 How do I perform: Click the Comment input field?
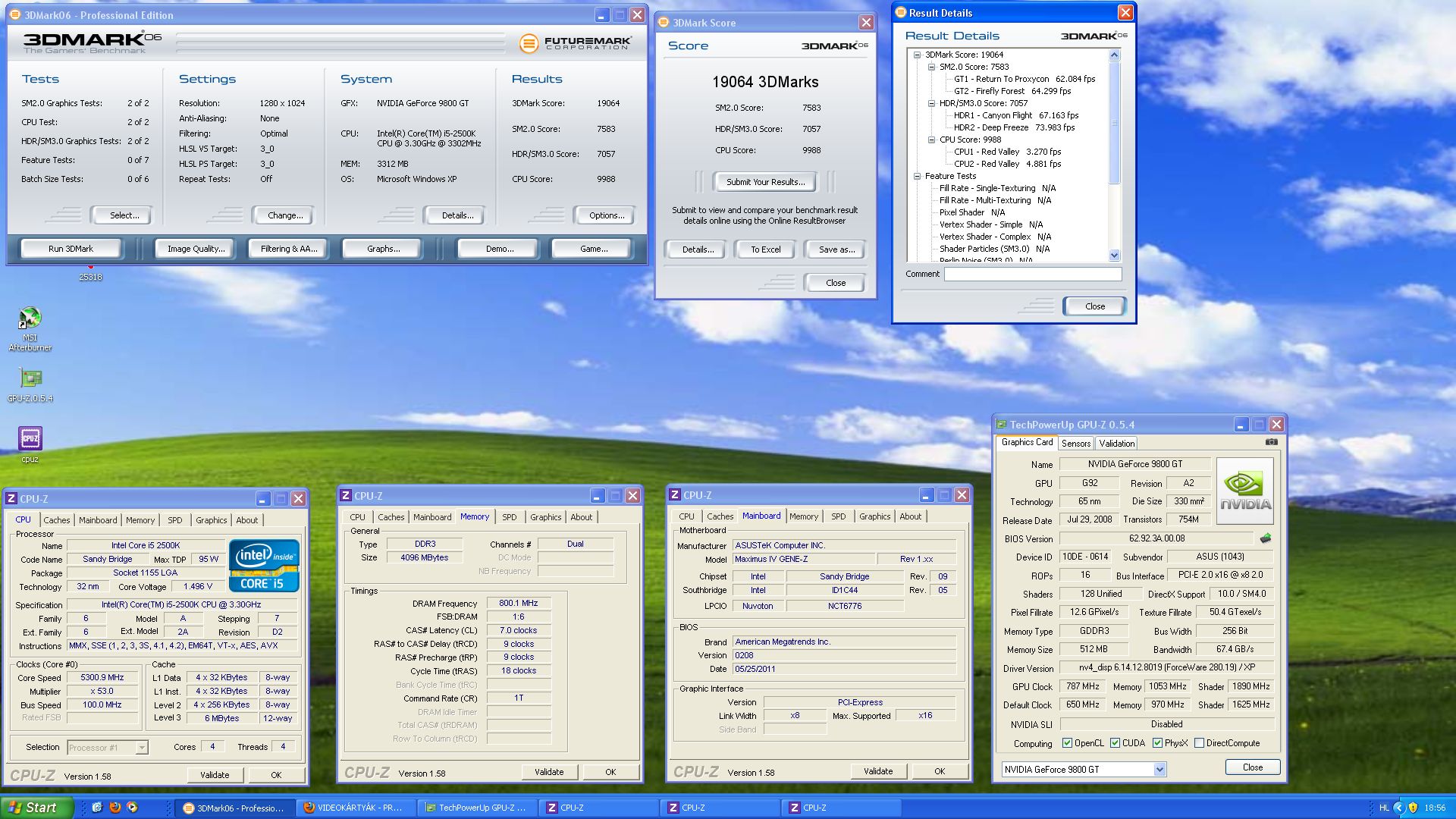pos(1032,275)
